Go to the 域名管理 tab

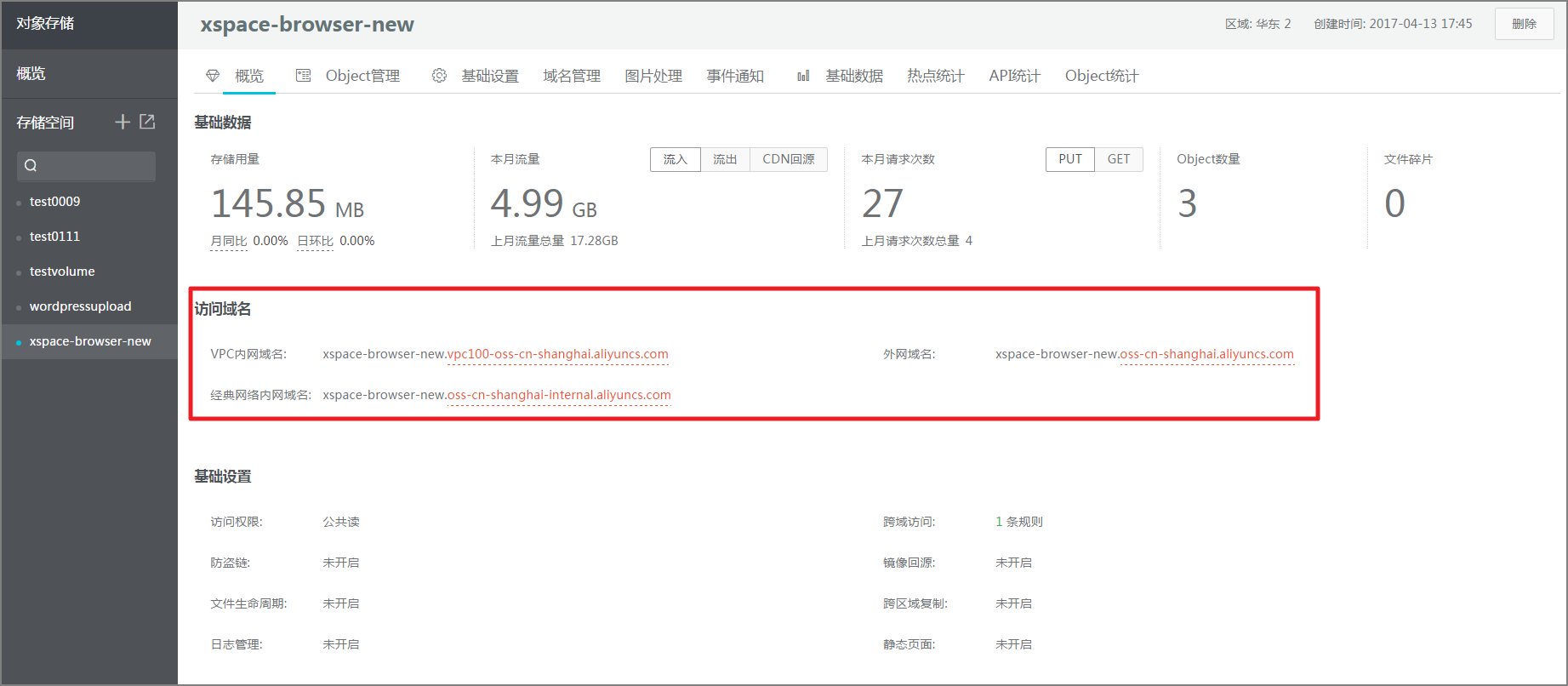pos(572,76)
